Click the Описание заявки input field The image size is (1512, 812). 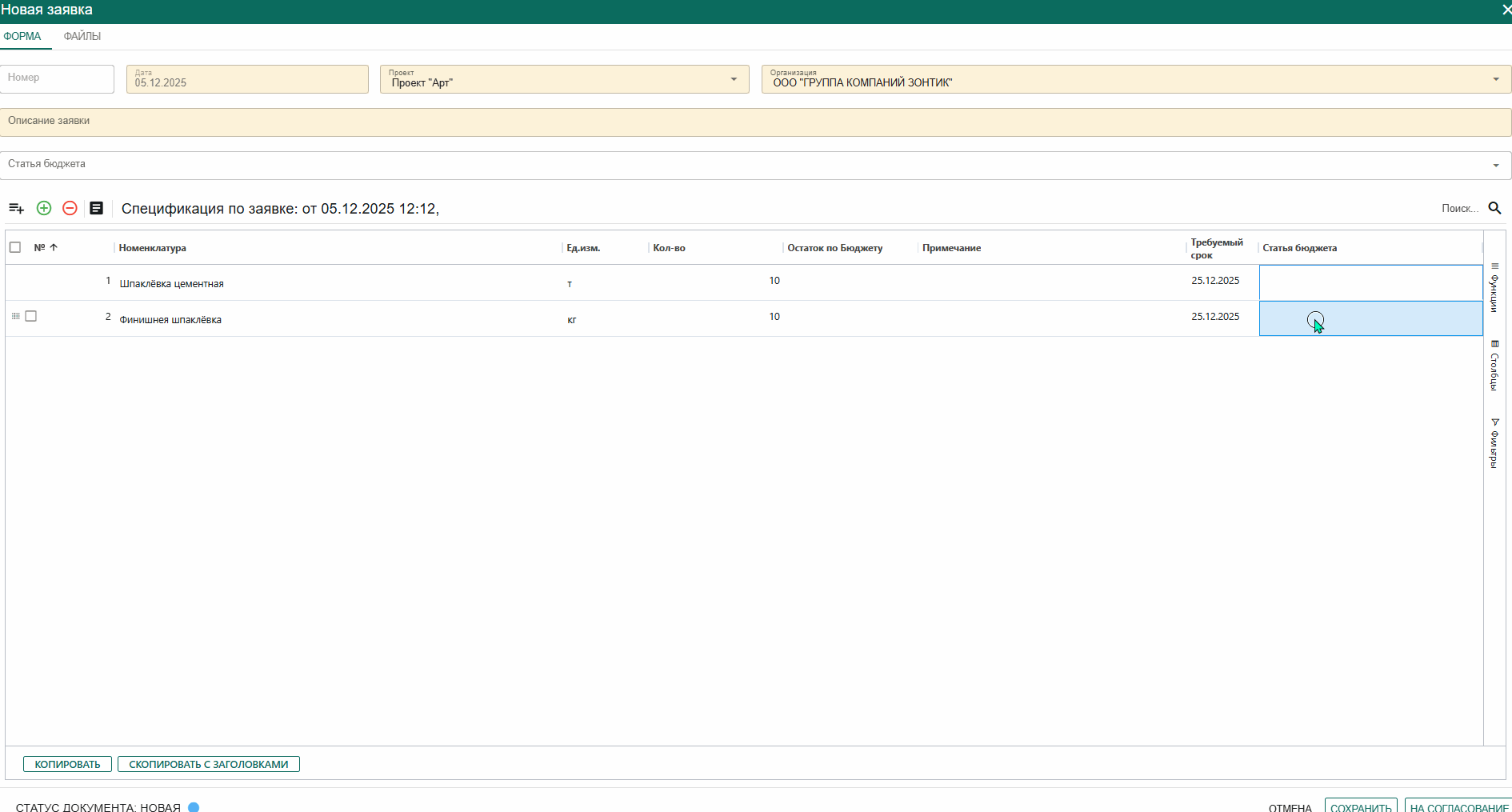[x=755, y=122]
